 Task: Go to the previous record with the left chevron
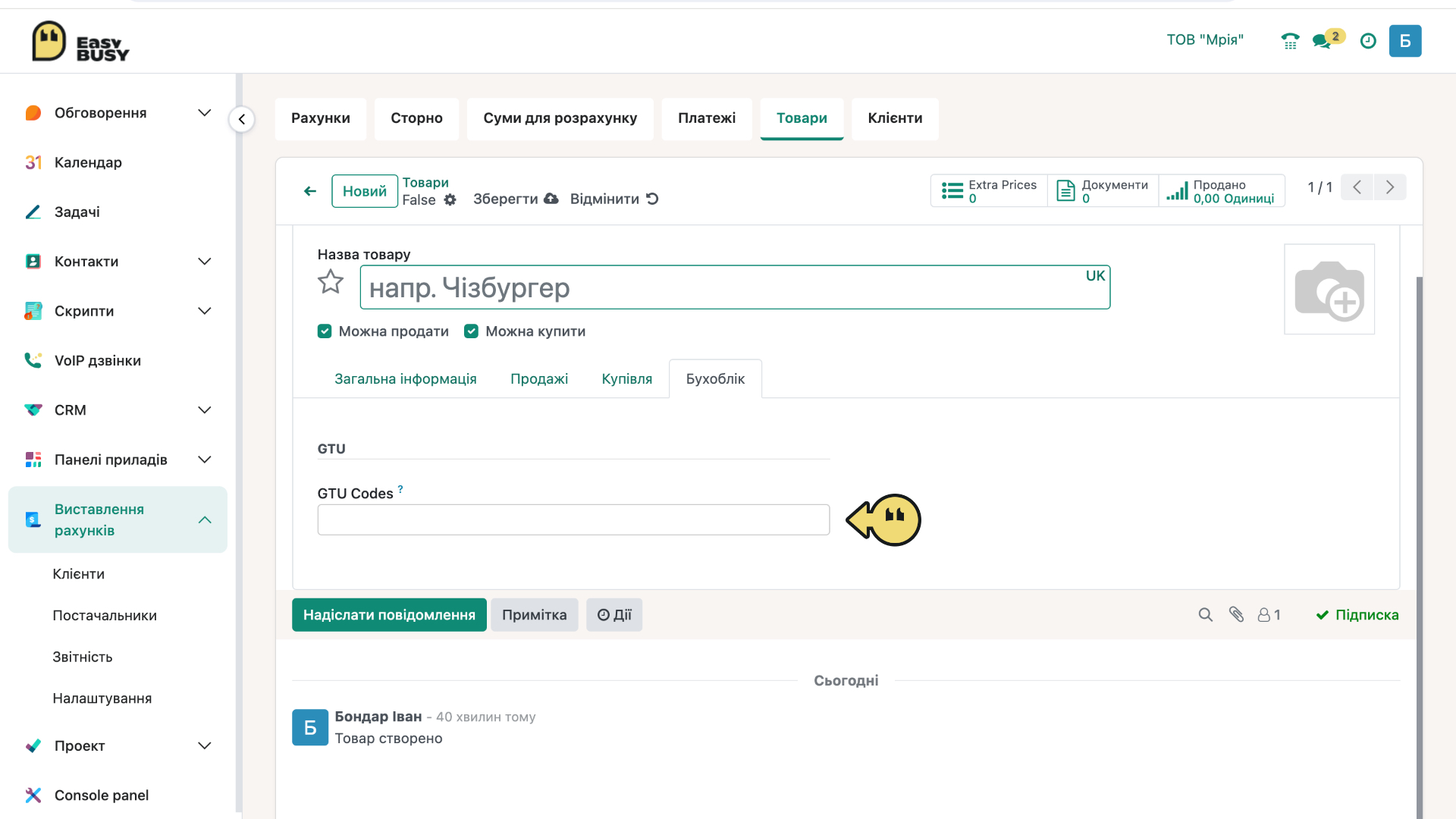pos(1357,187)
